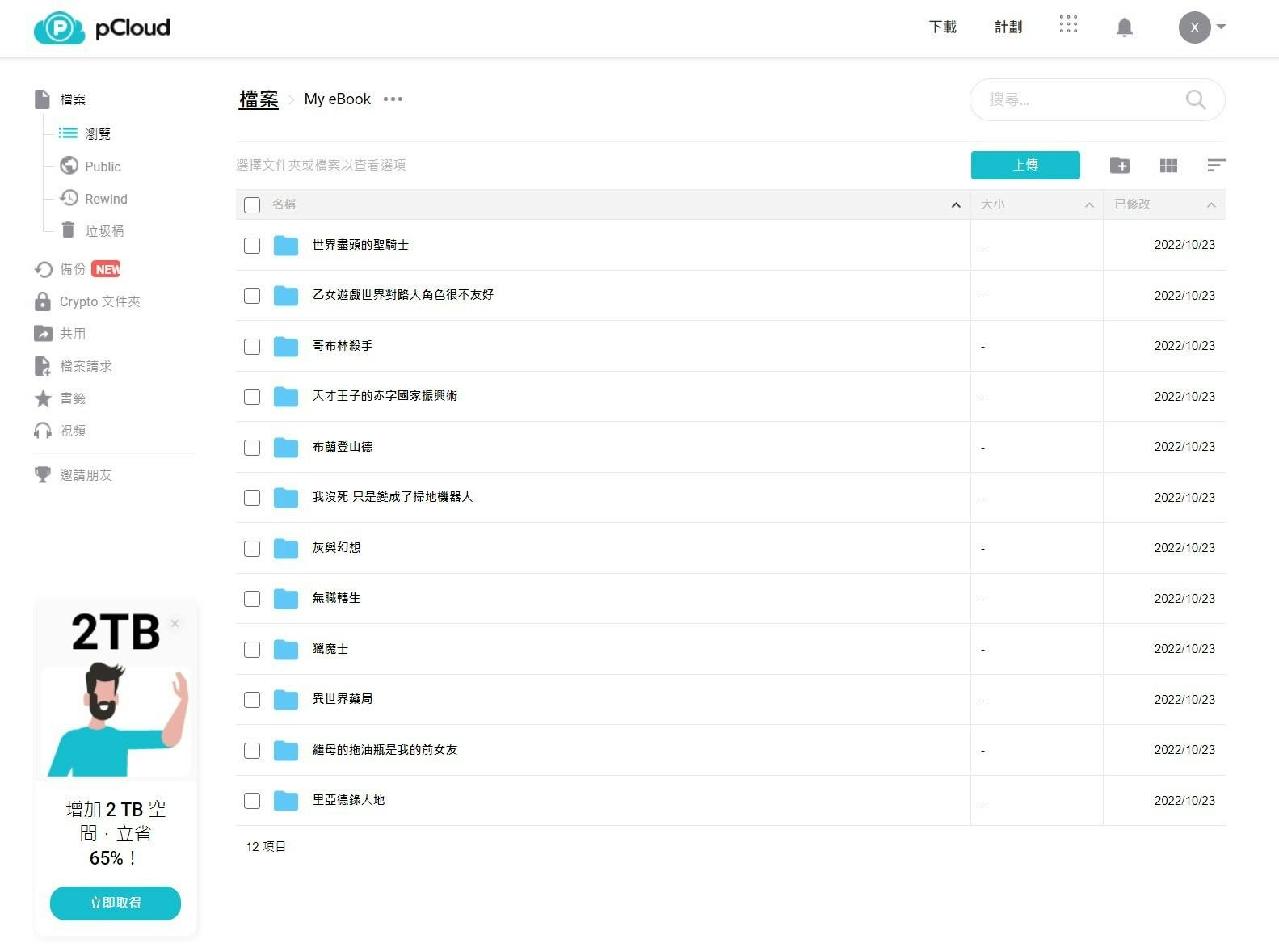Check the box for 灰與幻想
Image resolution: width=1279 pixels, height=952 pixels.
click(x=252, y=549)
